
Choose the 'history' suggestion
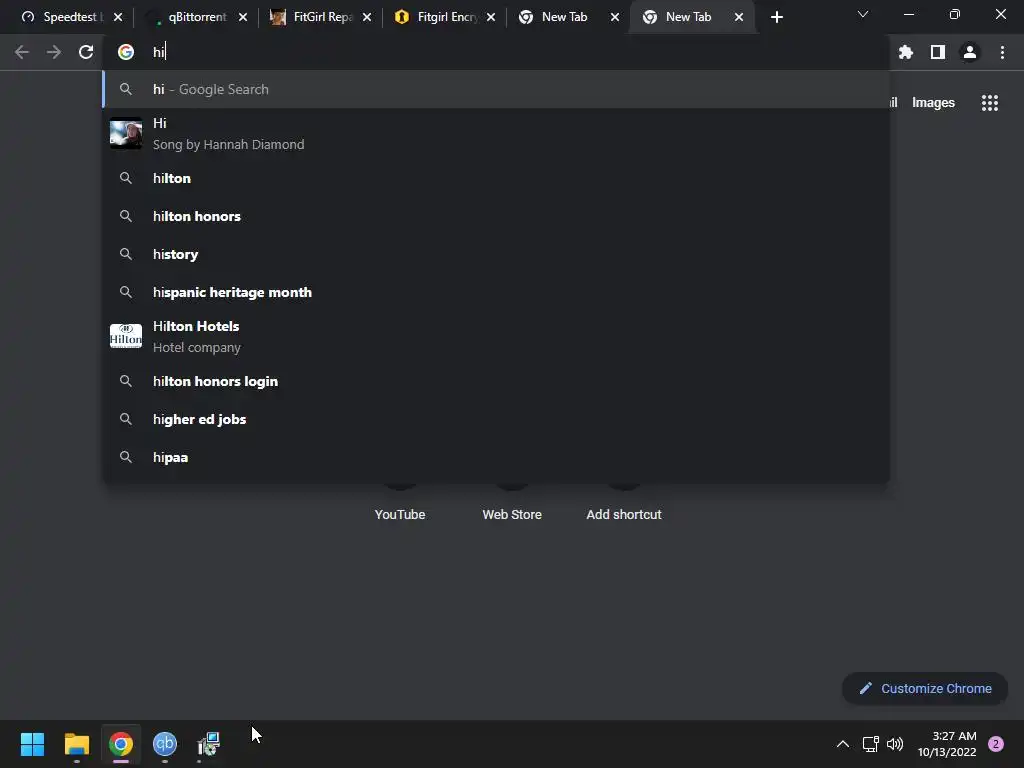click(496, 254)
